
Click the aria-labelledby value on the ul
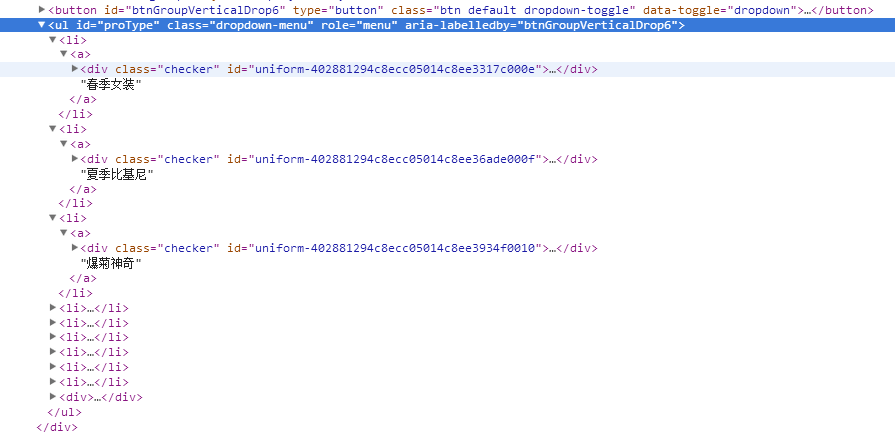596,25
